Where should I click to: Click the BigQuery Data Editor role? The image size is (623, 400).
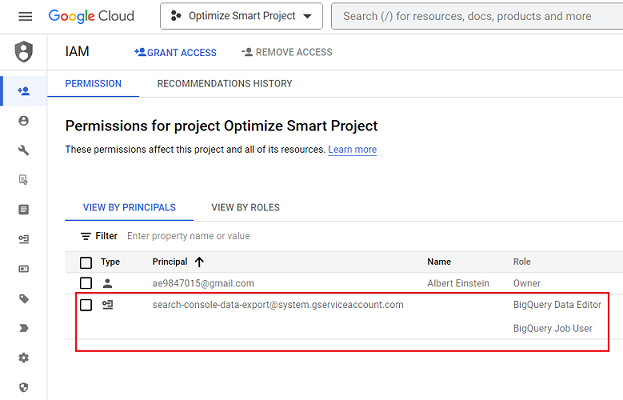[x=557, y=305]
